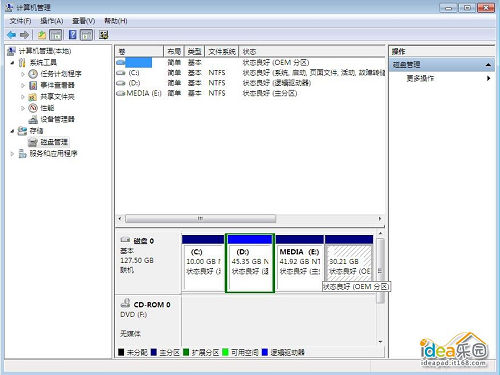Collapse the 系统工具 tree node

[12, 62]
